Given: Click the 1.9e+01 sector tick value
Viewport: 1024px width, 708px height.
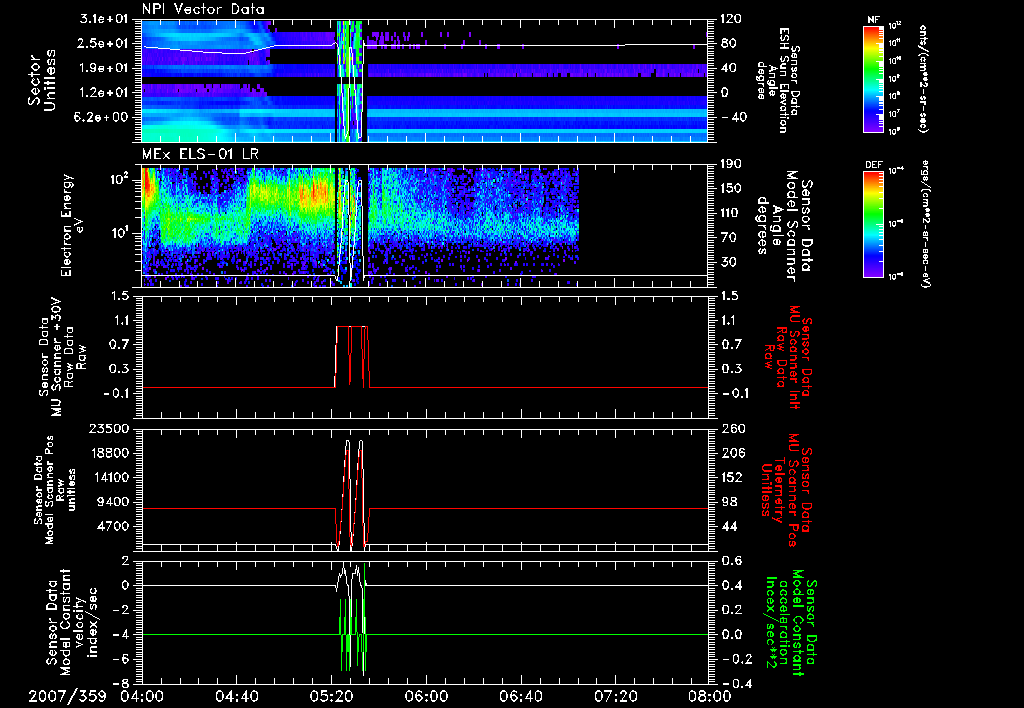Looking at the screenshot, I should coord(103,68).
